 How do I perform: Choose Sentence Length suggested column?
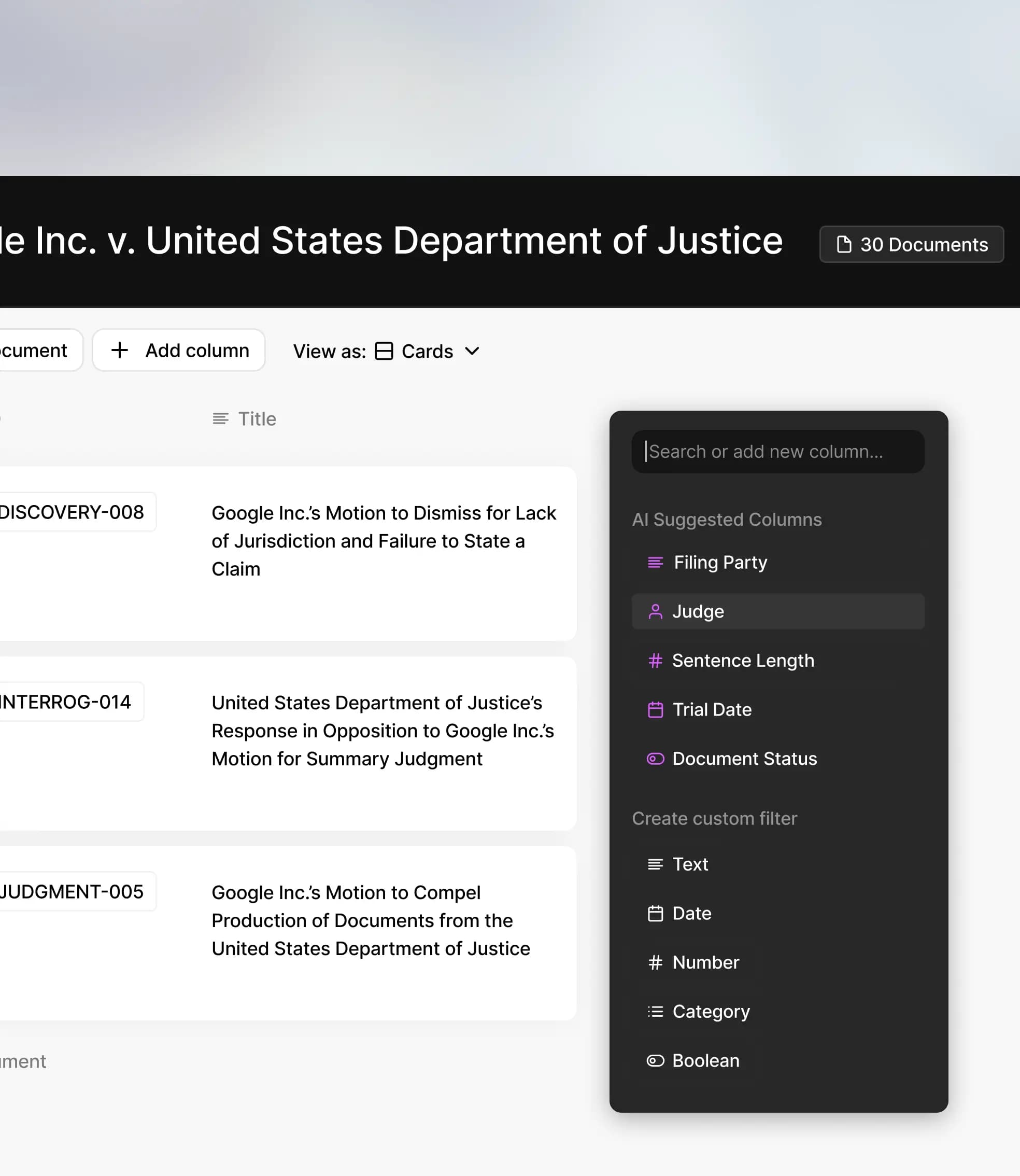click(x=778, y=661)
